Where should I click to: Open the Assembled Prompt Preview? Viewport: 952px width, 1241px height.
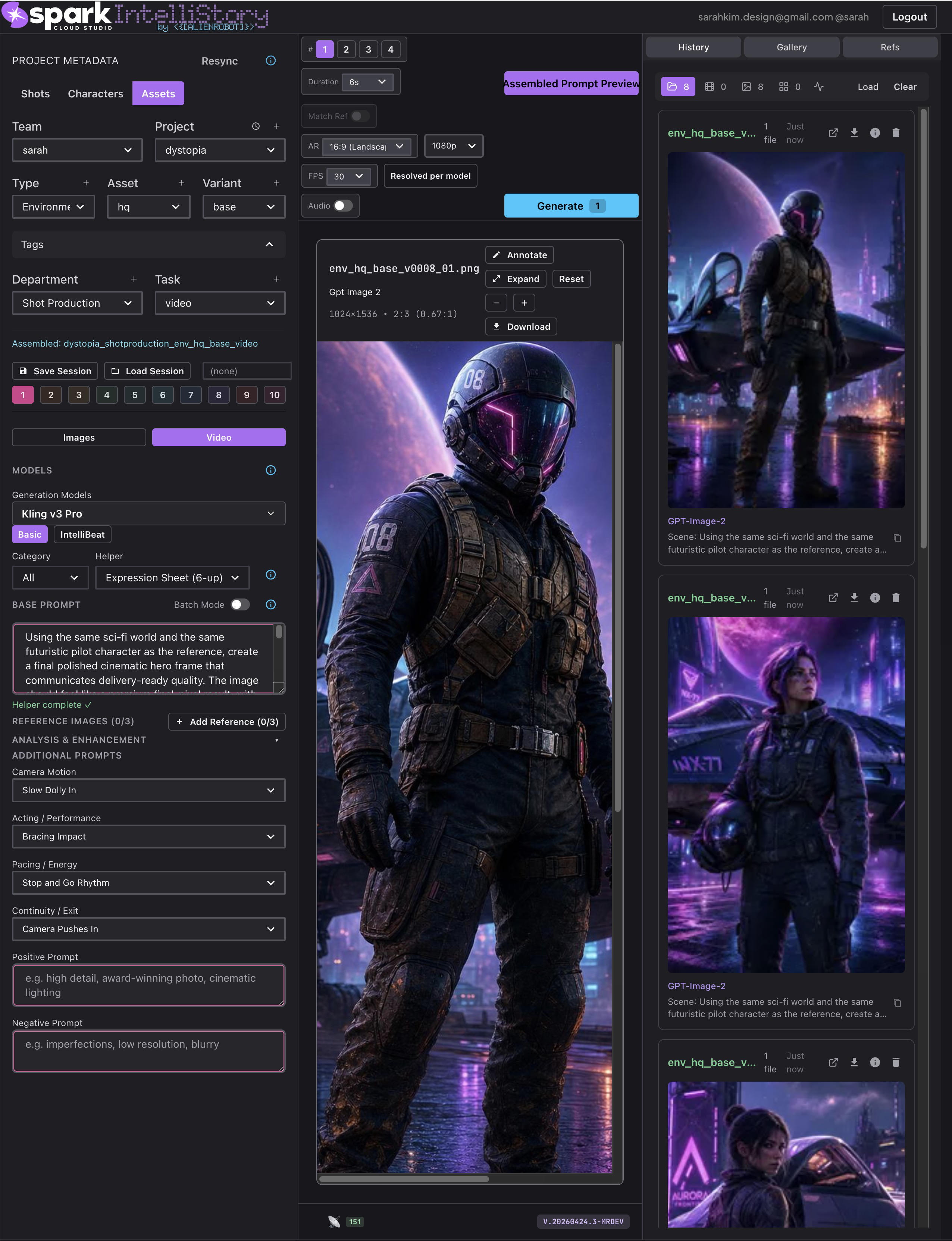pyautogui.click(x=571, y=83)
